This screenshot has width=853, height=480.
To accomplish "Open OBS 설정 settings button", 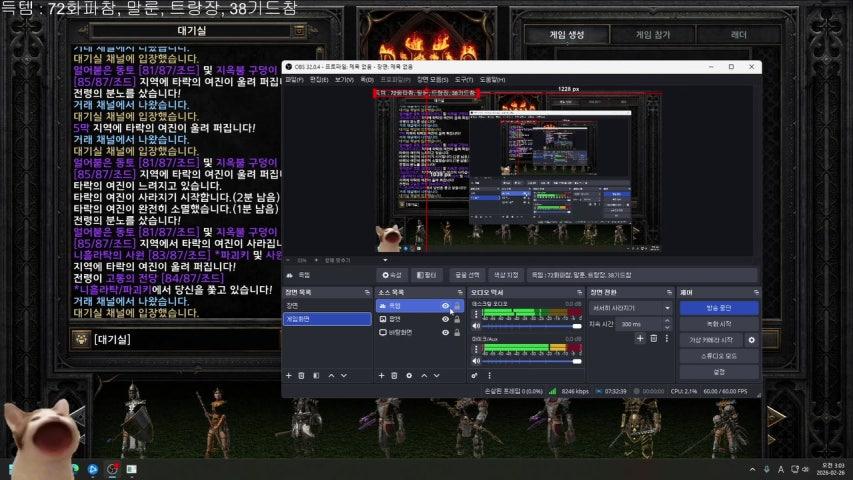I will point(719,372).
